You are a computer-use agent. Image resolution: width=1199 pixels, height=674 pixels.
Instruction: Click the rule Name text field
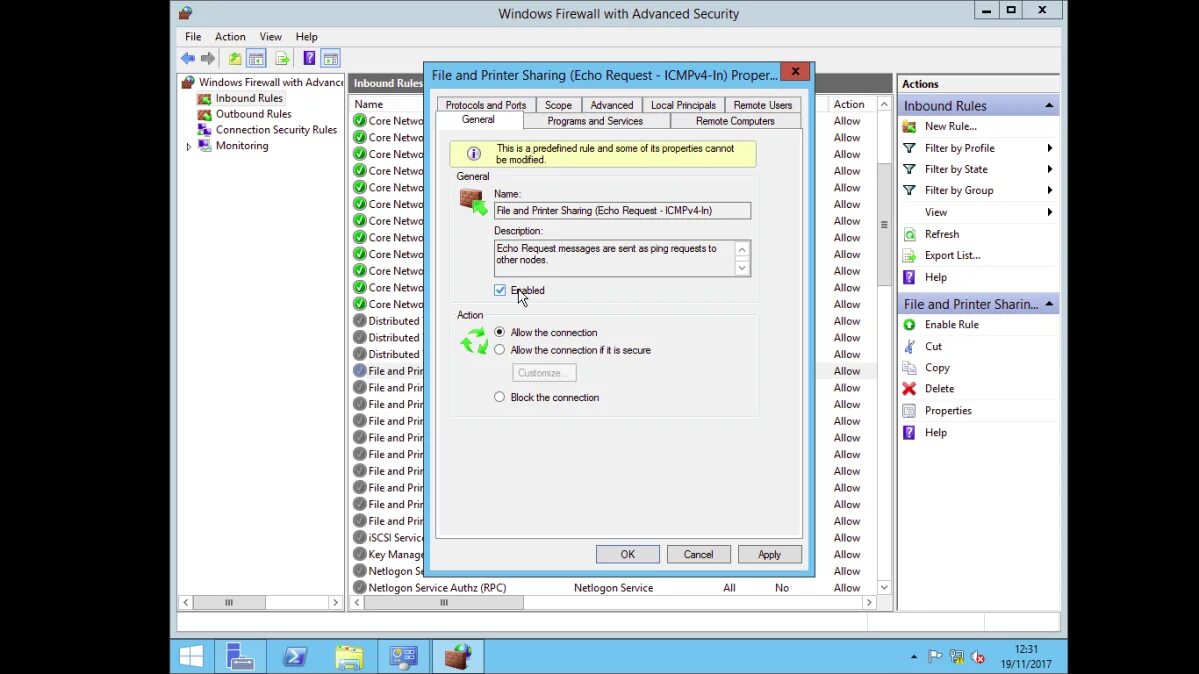tap(622, 210)
